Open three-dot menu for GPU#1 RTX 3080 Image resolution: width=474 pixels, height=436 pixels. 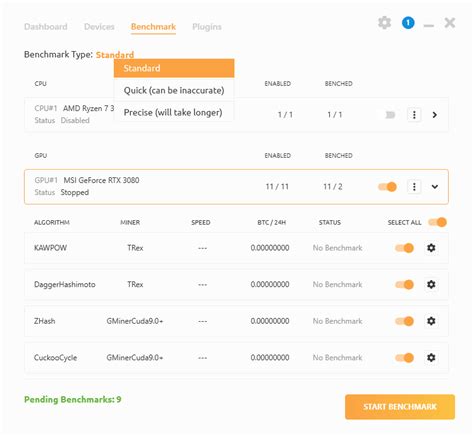(x=414, y=187)
